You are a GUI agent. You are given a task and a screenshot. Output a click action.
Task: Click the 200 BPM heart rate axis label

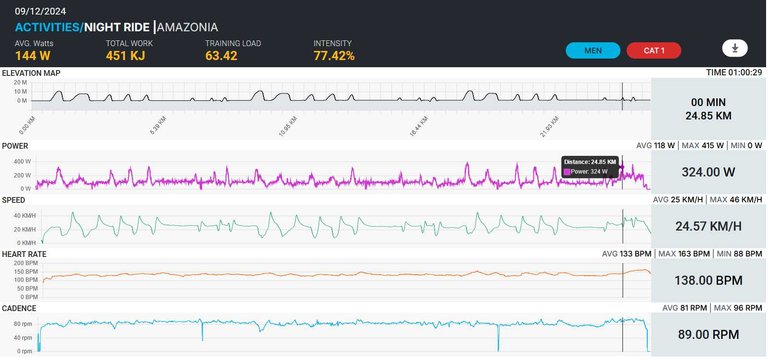(x=26, y=264)
